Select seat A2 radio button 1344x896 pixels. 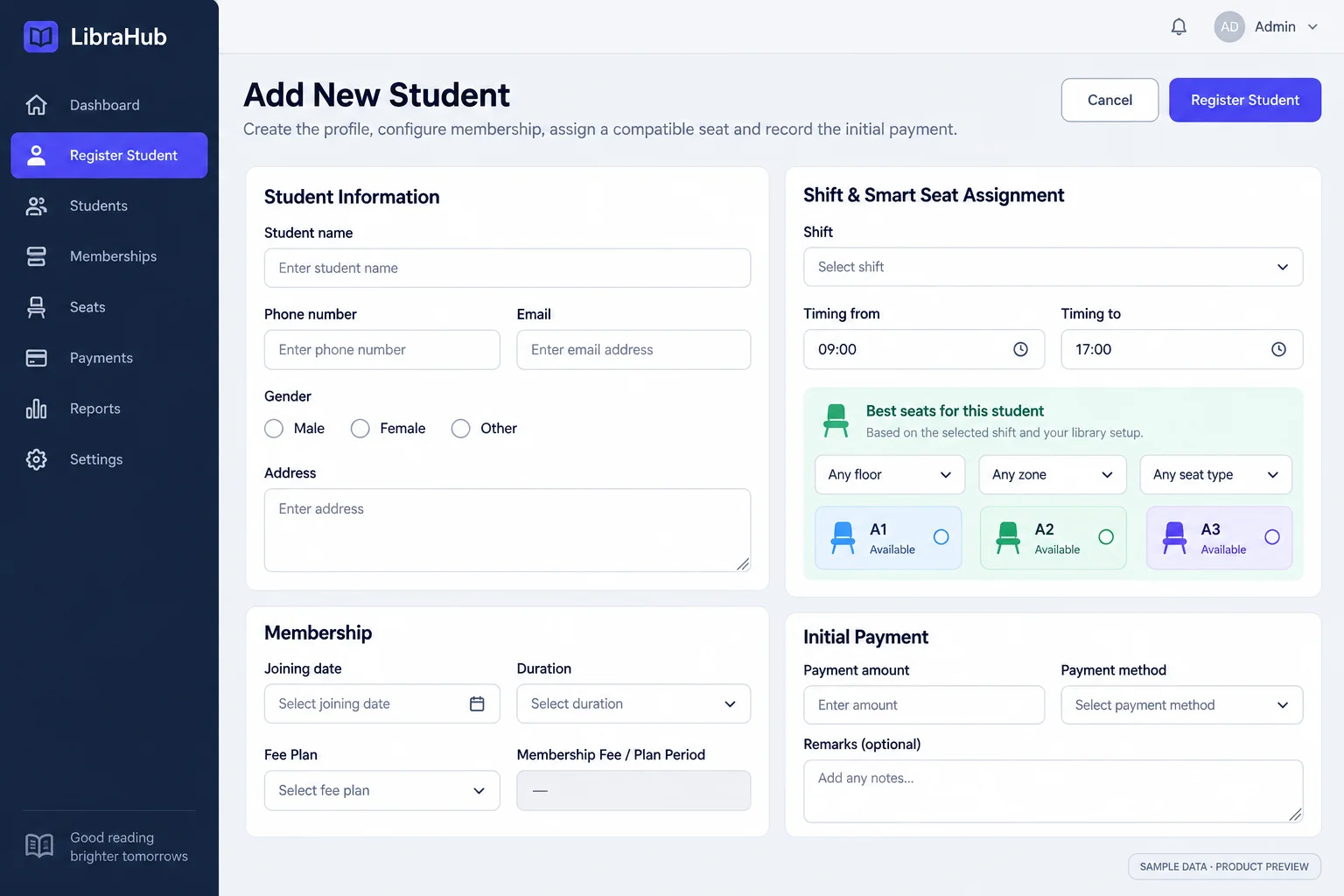(1106, 537)
